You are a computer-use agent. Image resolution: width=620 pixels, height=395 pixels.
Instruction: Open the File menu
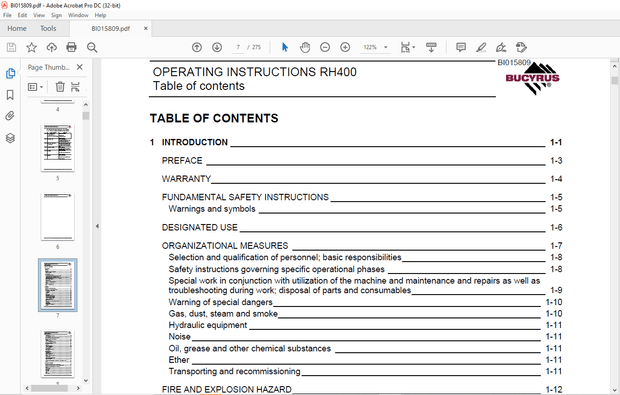pyautogui.click(x=7, y=15)
